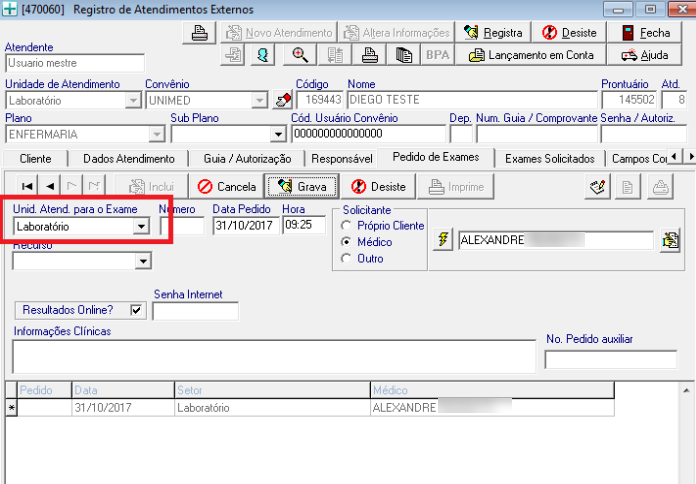The image size is (696, 484).
Task: Go to next record arrow
Action: pos(72,186)
